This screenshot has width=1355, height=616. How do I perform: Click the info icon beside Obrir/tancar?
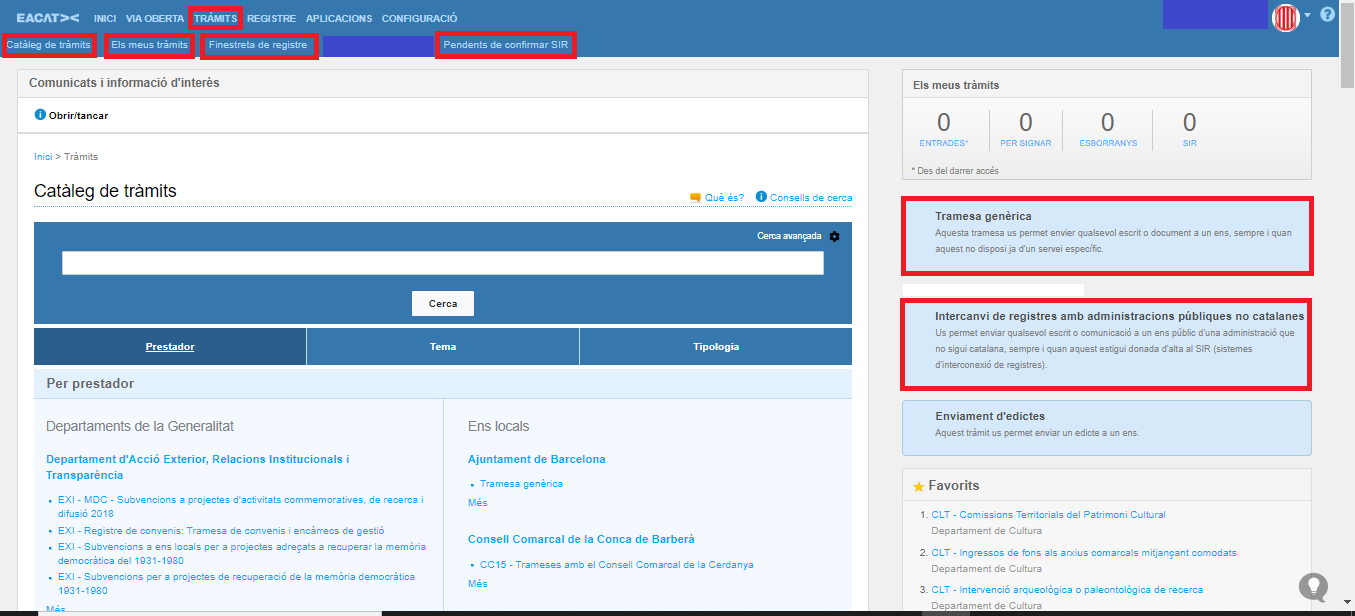pyautogui.click(x=40, y=115)
